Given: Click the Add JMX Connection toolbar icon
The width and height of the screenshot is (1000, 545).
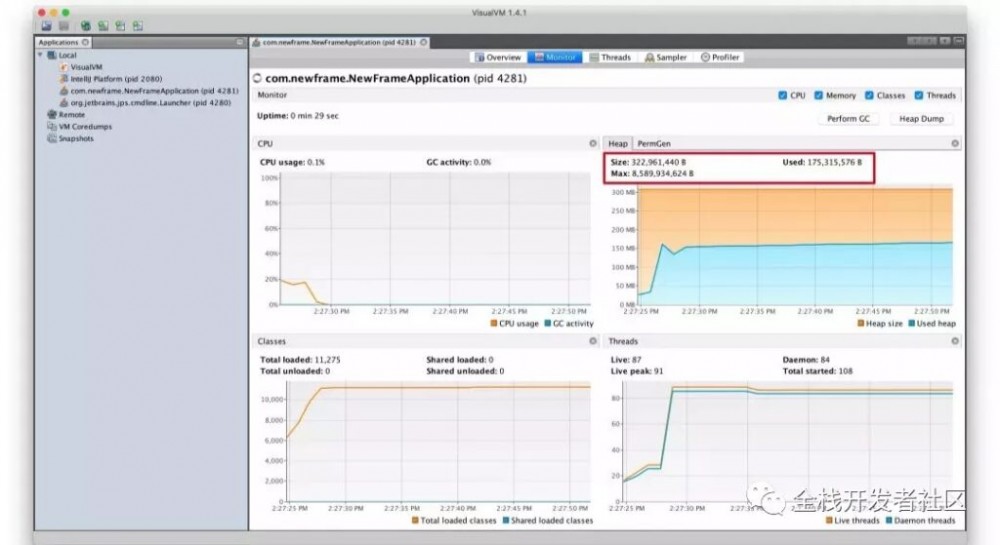Looking at the screenshot, I should tap(103, 26).
